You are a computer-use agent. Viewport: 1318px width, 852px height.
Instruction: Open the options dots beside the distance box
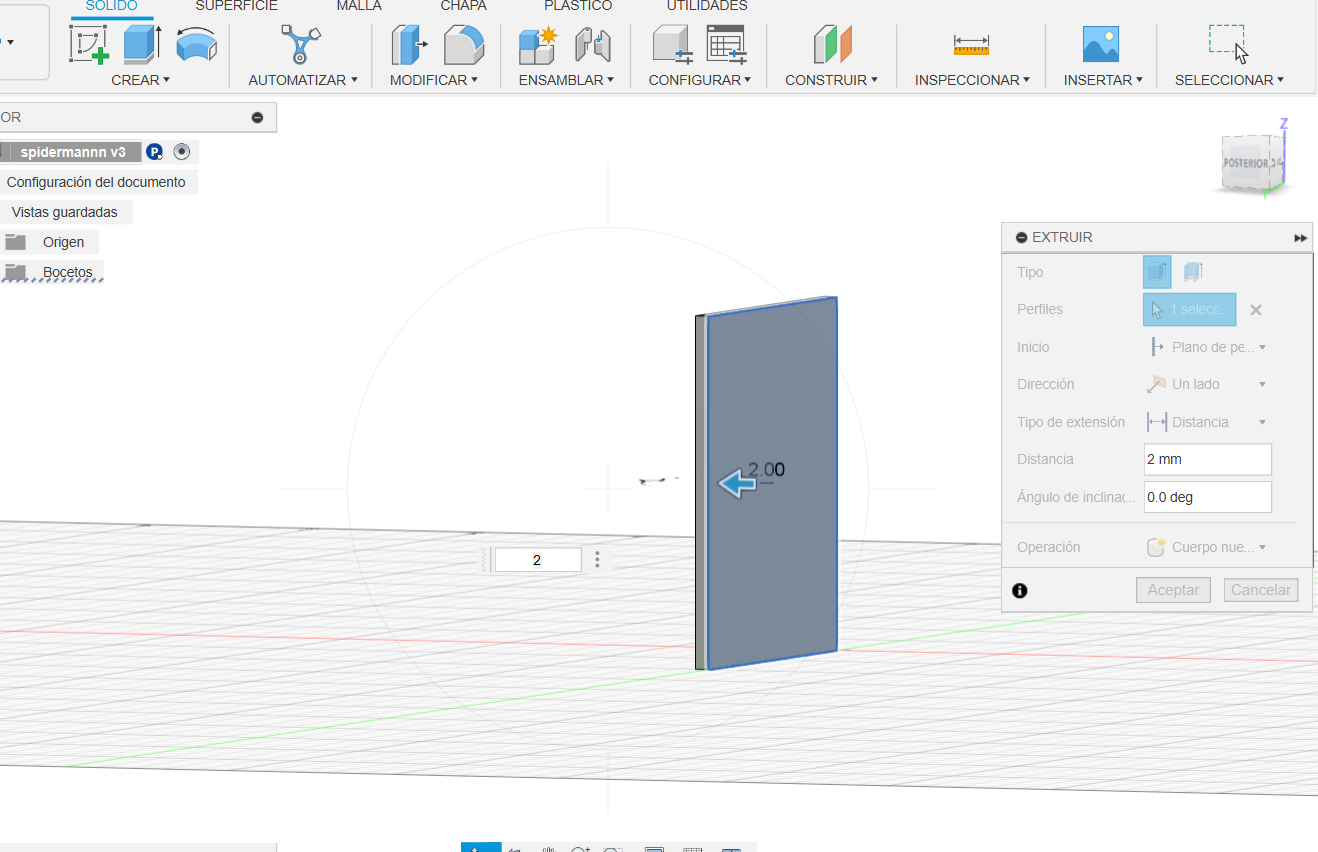[x=597, y=560]
